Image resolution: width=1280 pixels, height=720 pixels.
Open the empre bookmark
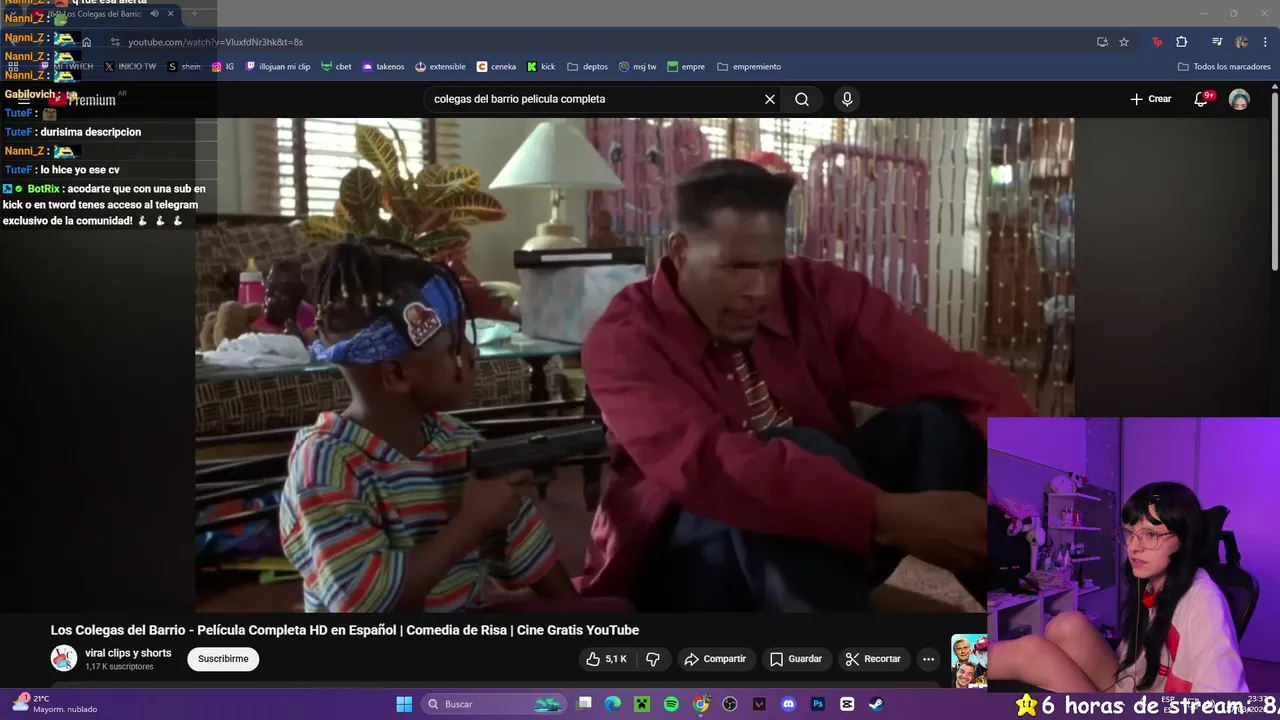[686, 67]
